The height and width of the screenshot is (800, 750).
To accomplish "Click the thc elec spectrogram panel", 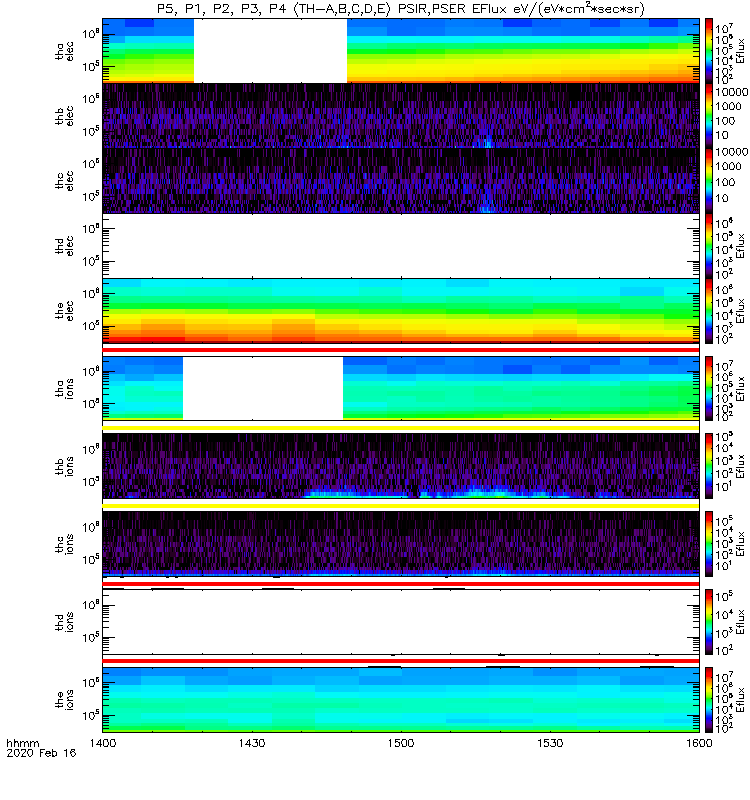I will pos(400,181).
